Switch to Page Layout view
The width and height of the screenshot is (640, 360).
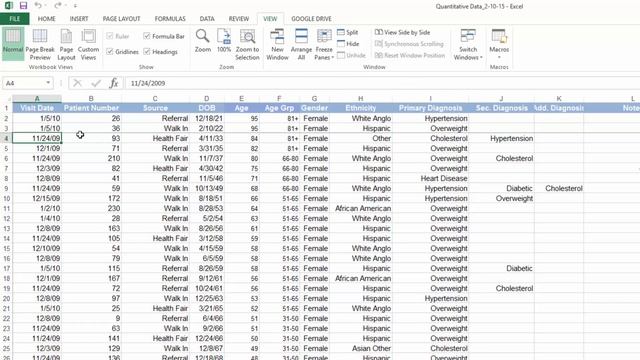(66, 44)
